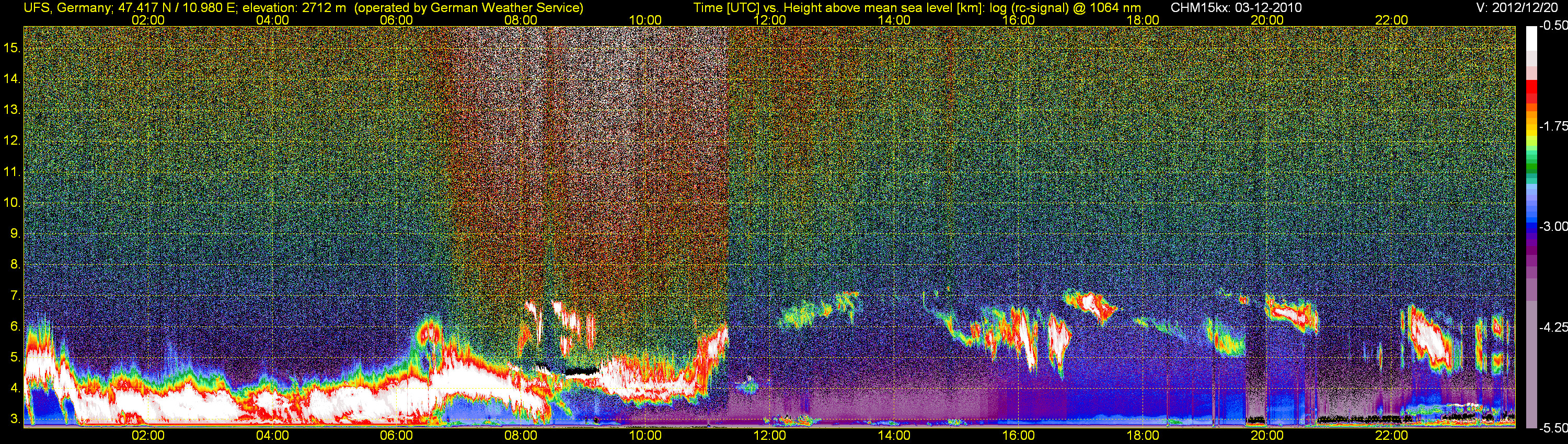Click the '06:00' label on the top time axis

pyautogui.click(x=396, y=20)
